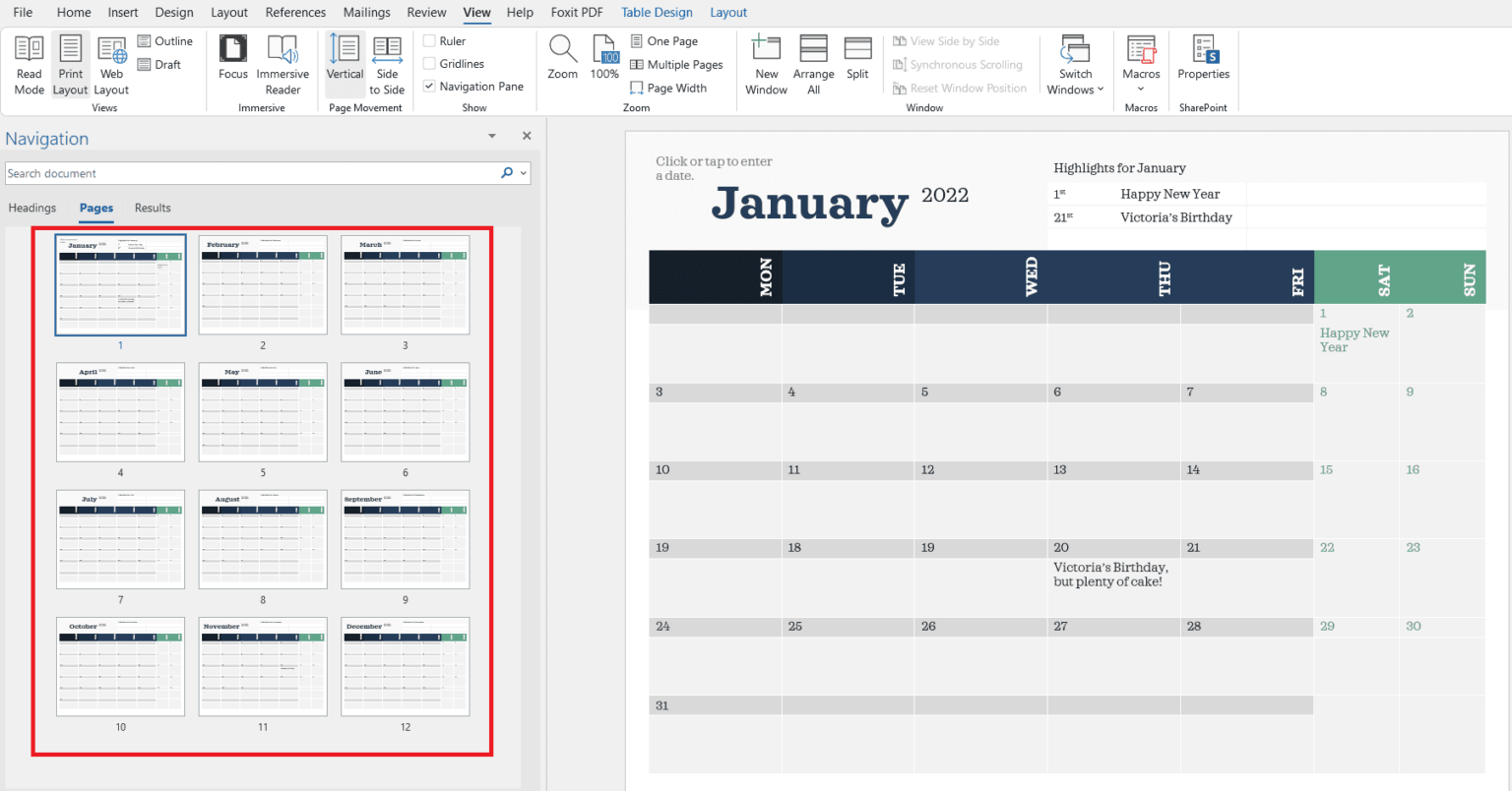Open Outline view
The height and width of the screenshot is (791, 1512).
coord(165,41)
